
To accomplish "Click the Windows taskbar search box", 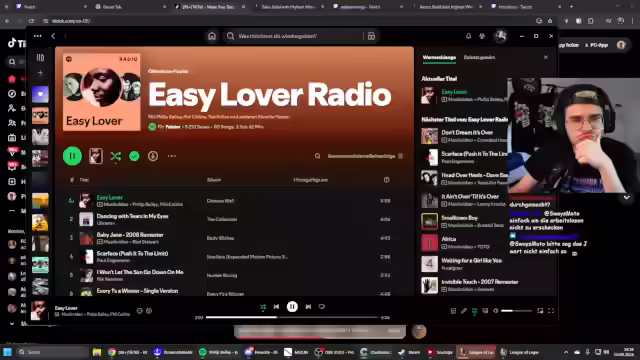I will (x=52, y=352).
